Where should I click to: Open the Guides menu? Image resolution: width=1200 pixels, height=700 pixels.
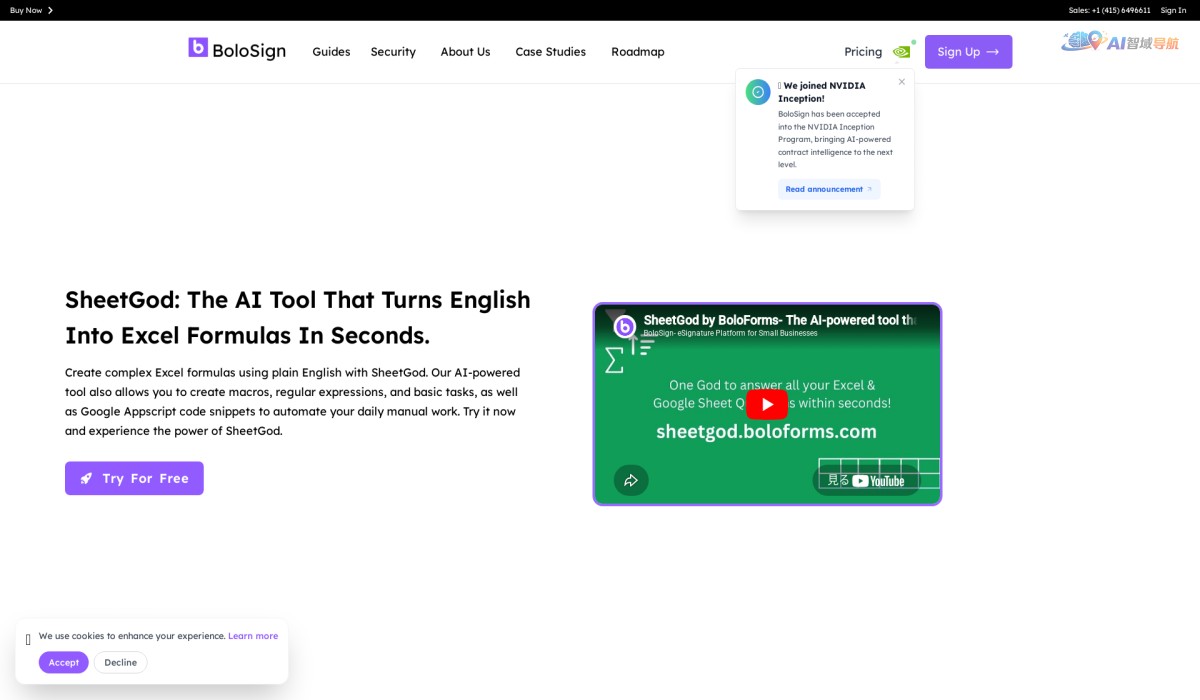331,52
